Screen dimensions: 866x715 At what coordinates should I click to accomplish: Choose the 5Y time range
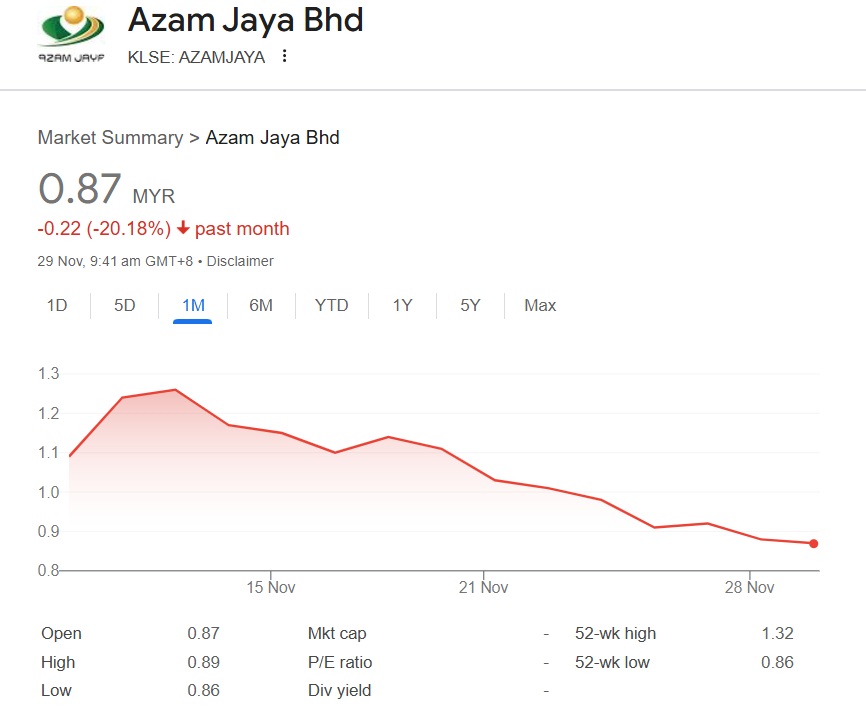[x=470, y=305]
